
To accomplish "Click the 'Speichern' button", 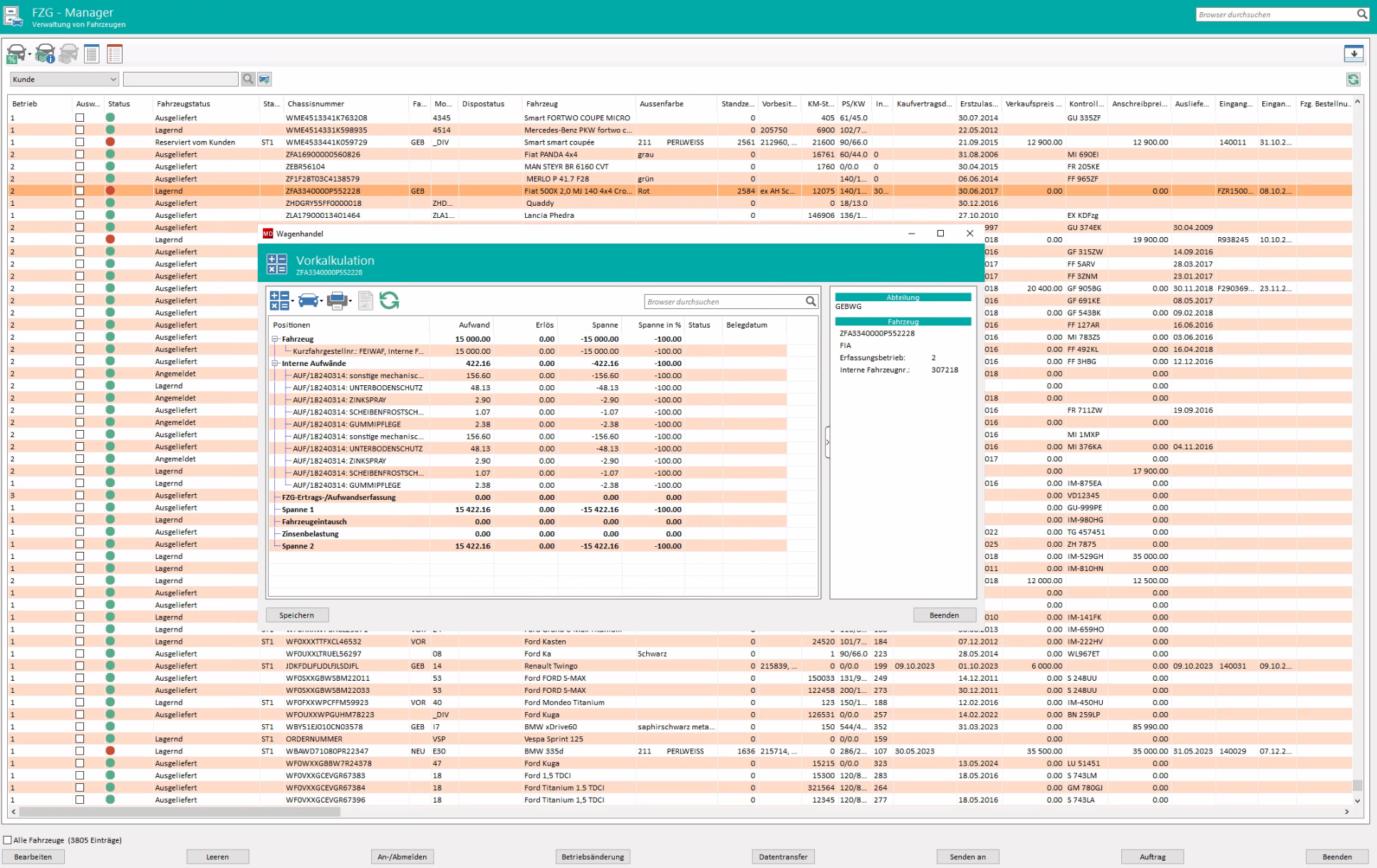I will (297, 615).
